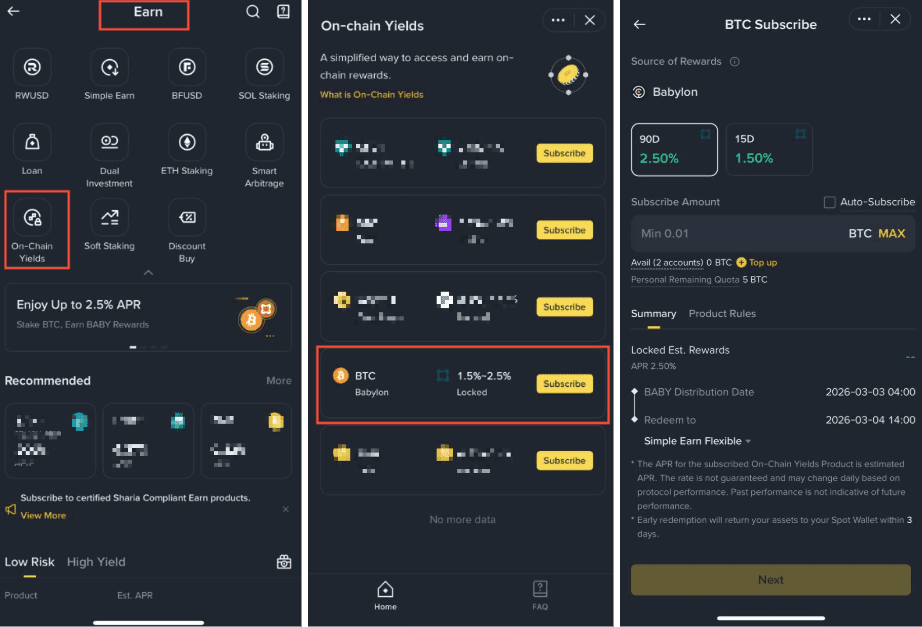Switch to the Product Rules tab
922x627 pixels.
[x=722, y=314]
